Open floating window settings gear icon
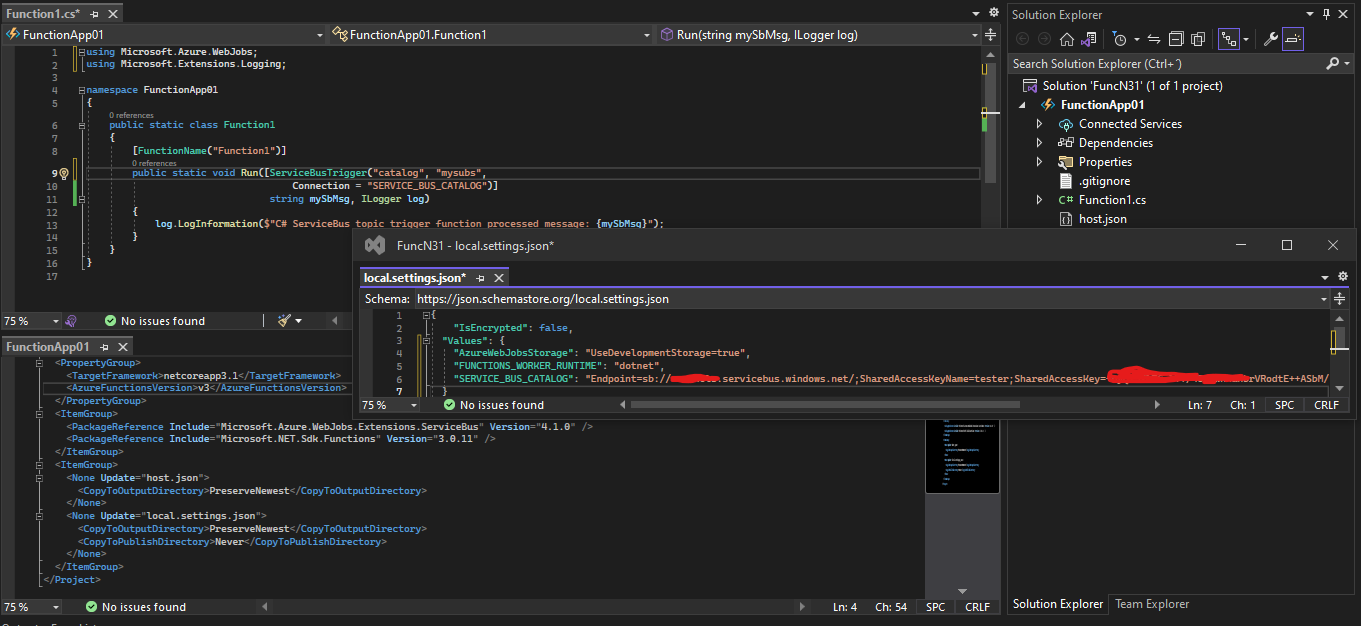Screen dimensions: 1361x626 [1343, 277]
